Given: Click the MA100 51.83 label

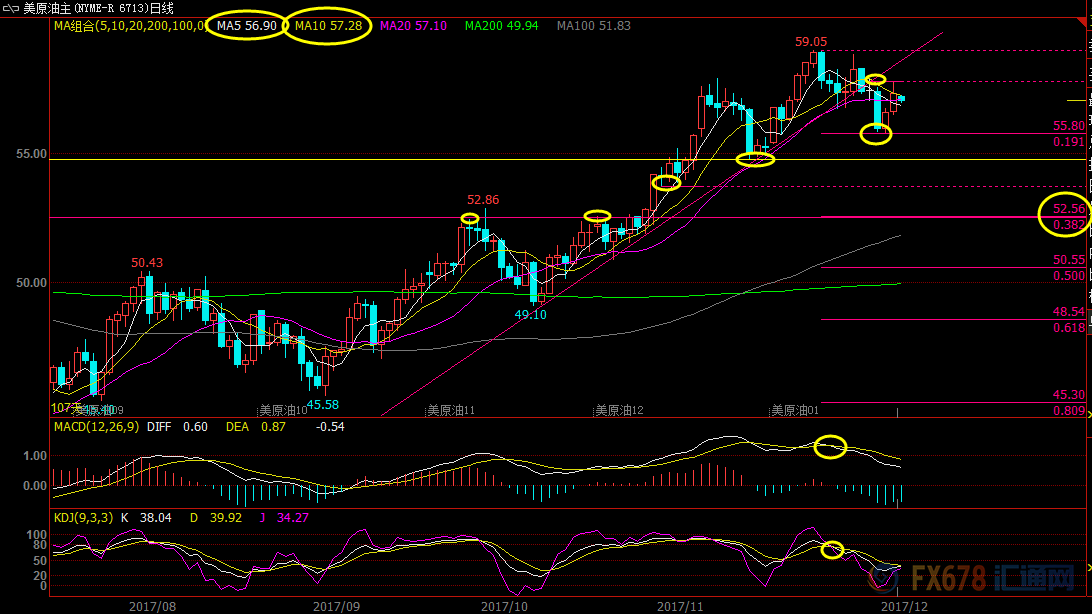Looking at the screenshot, I should (594, 25).
